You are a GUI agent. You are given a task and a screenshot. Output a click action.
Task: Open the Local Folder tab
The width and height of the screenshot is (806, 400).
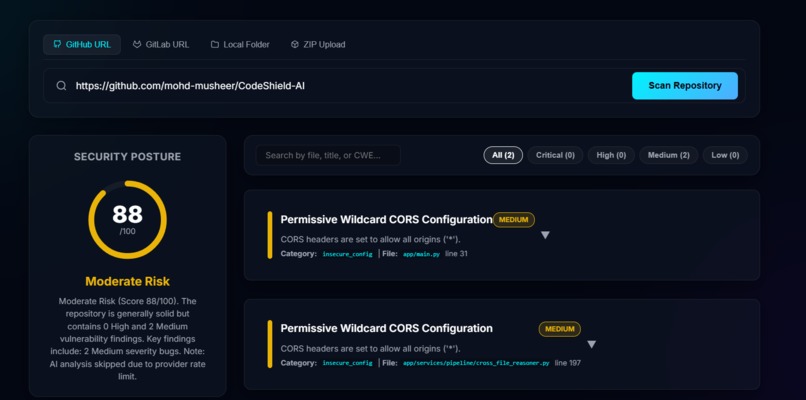tap(240, 45)
